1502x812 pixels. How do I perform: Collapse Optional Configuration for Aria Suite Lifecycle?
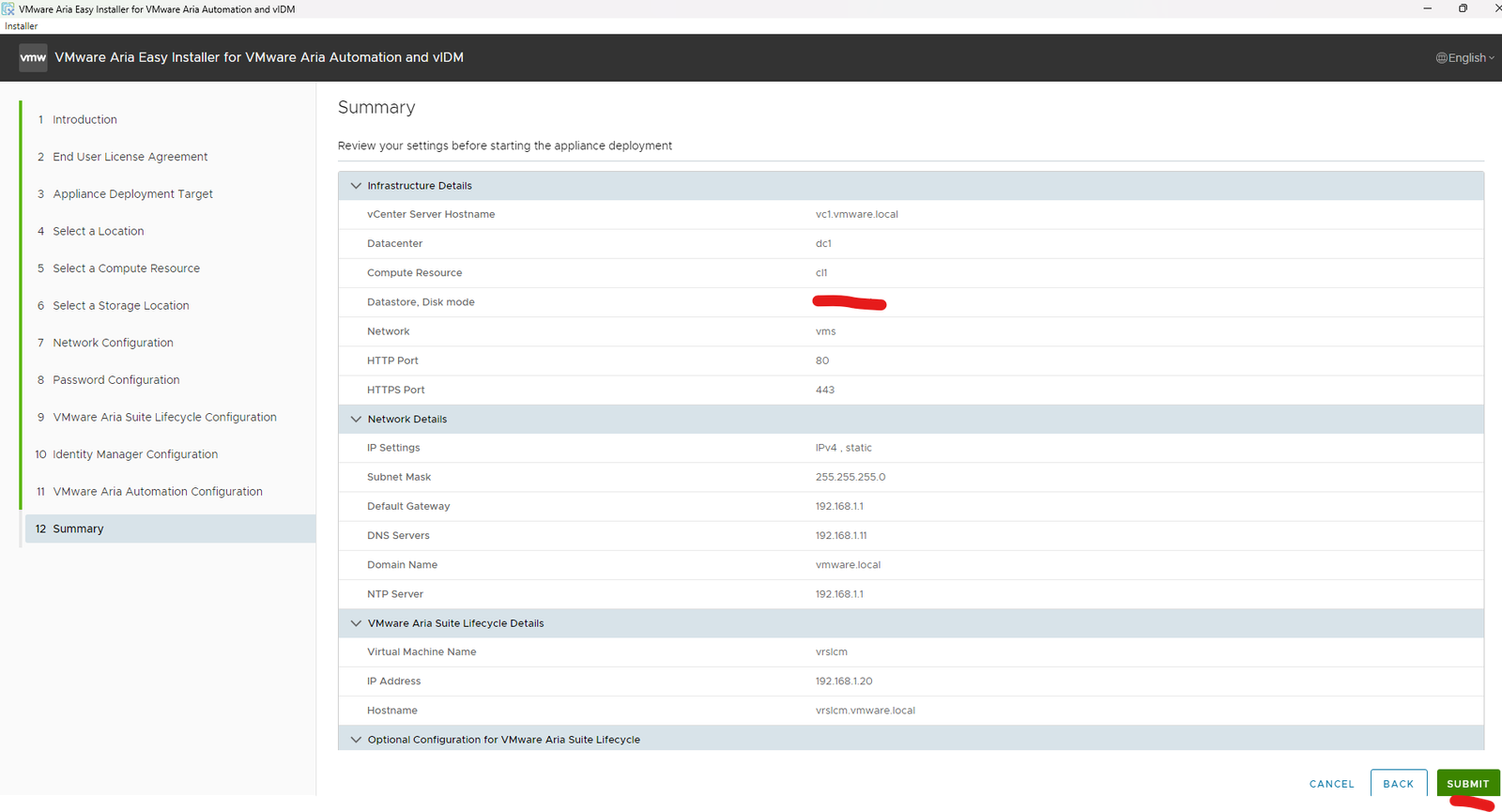[x=356, y=740]
